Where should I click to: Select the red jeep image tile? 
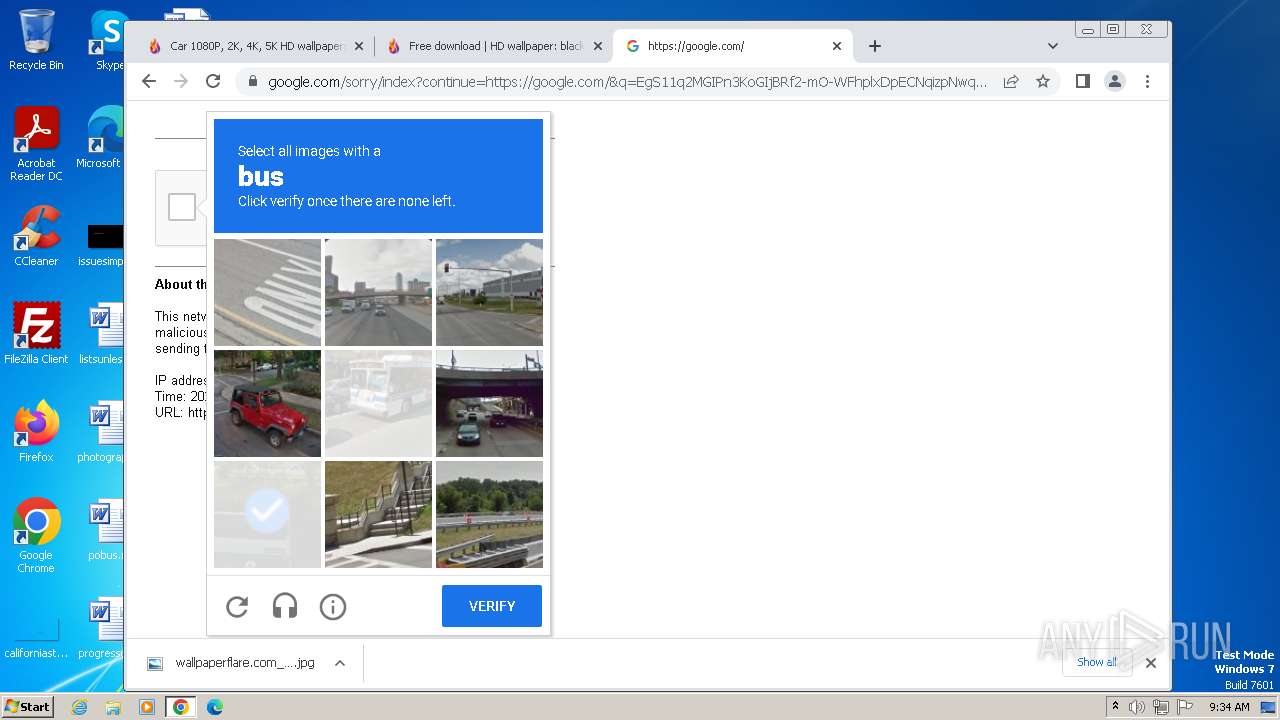coord(267,403)
